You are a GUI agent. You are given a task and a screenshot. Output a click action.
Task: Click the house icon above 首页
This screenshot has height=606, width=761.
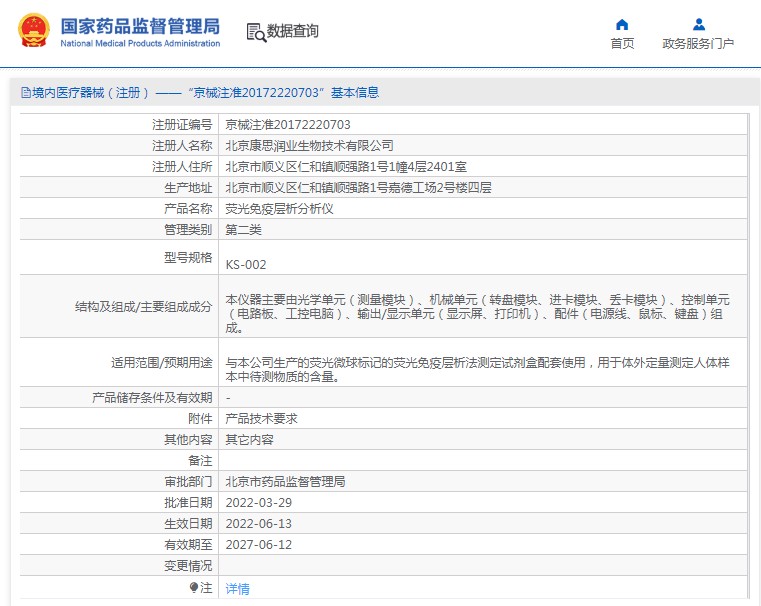622,24
